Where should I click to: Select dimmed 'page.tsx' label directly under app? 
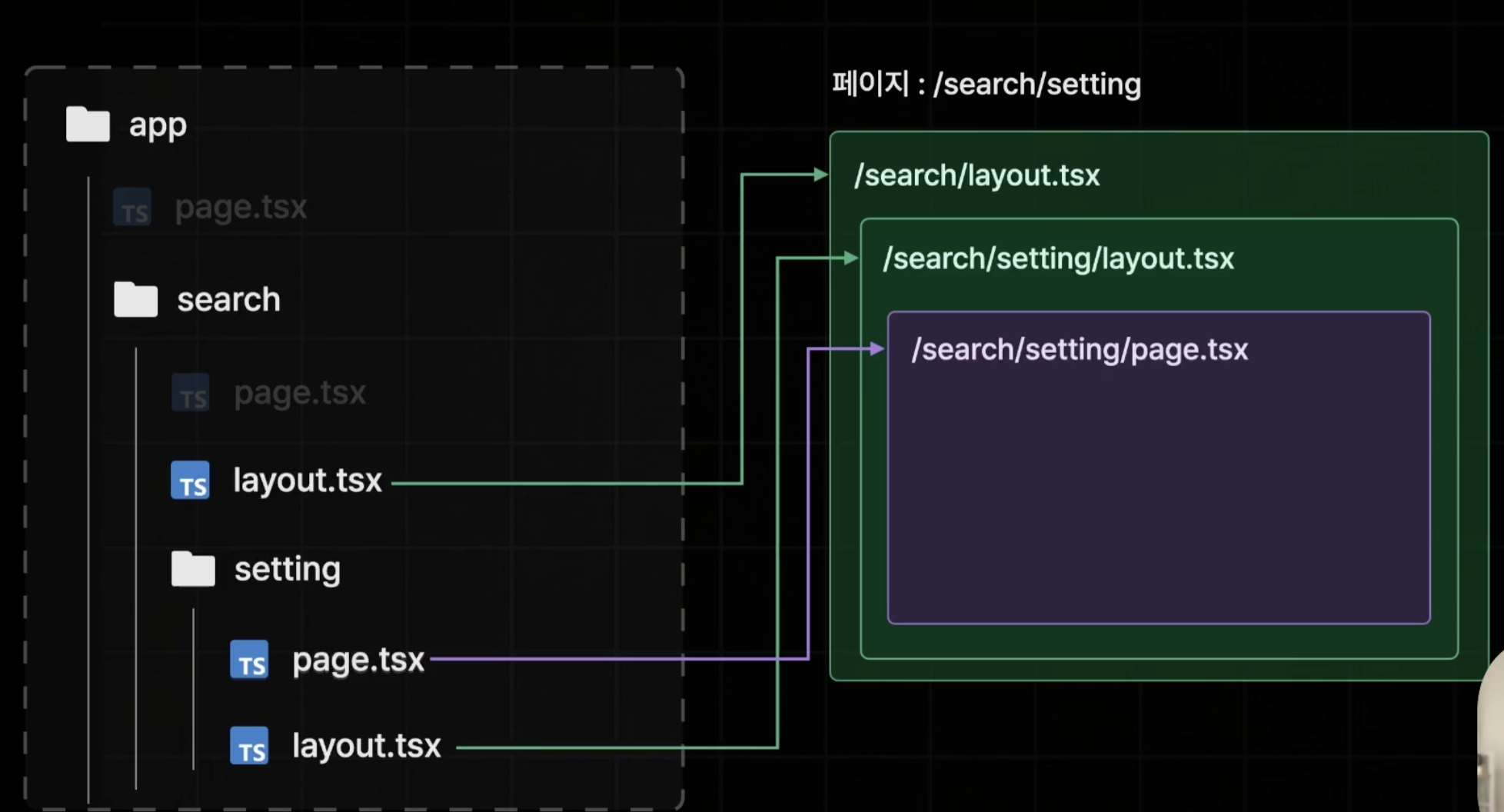[241, 208]
